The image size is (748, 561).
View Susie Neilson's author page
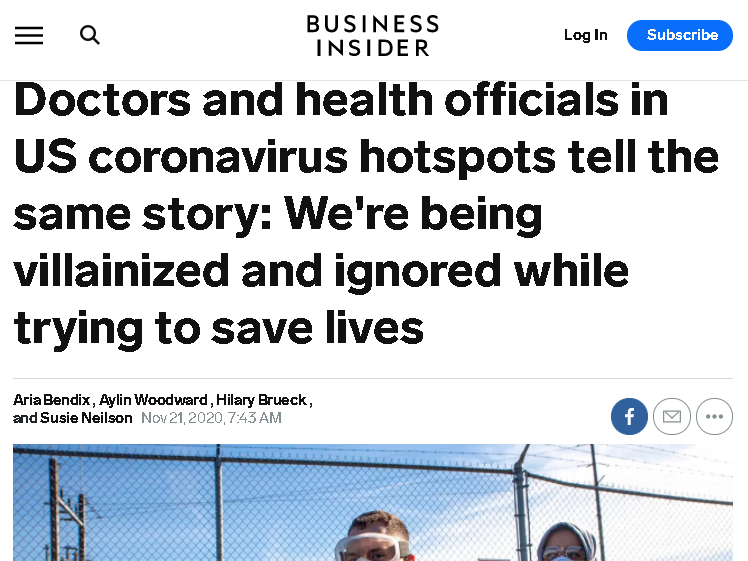[x=86, y=418]
